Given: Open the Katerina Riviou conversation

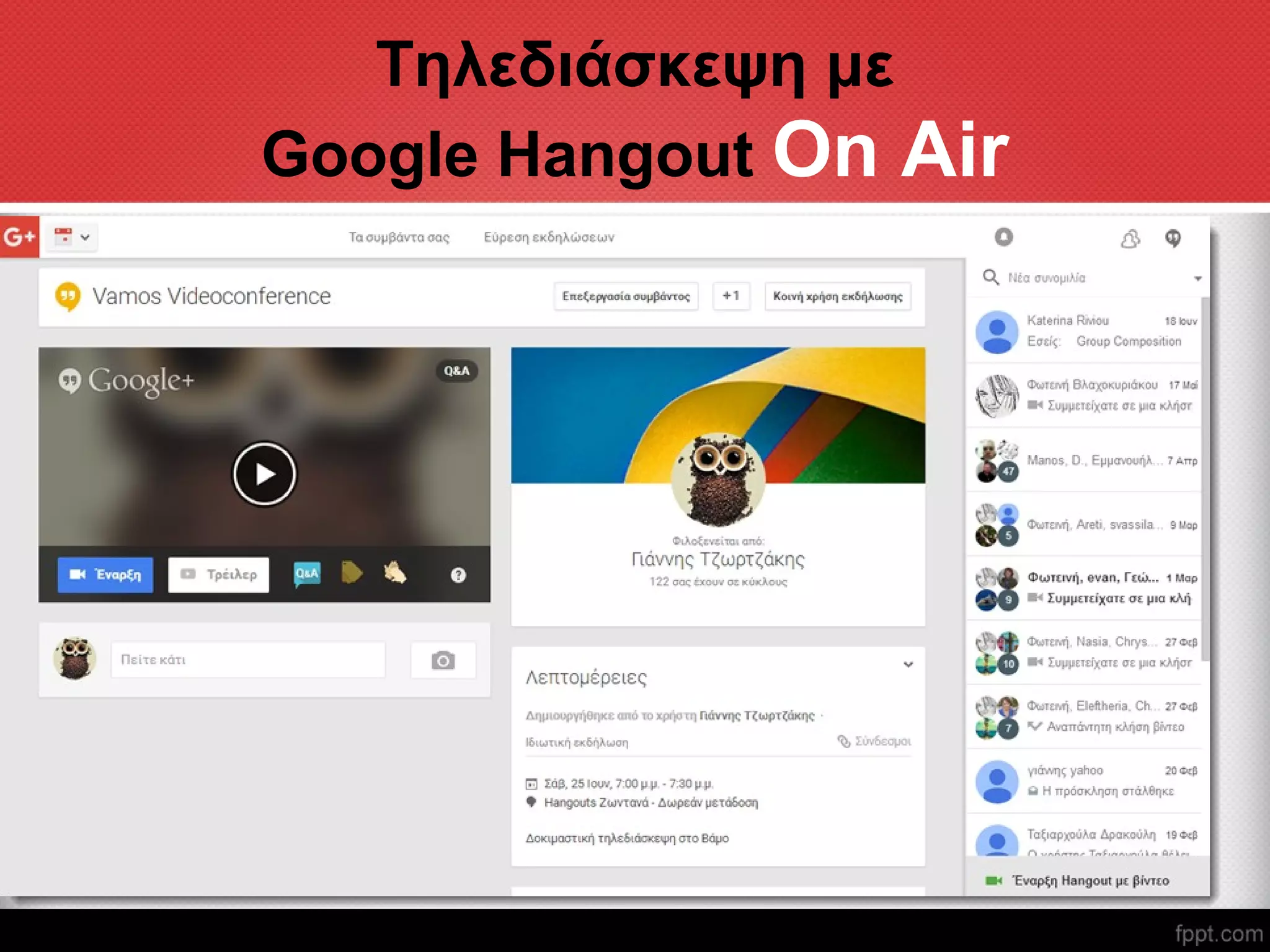Looking at the screenshot, I should tap(1084, 331).
